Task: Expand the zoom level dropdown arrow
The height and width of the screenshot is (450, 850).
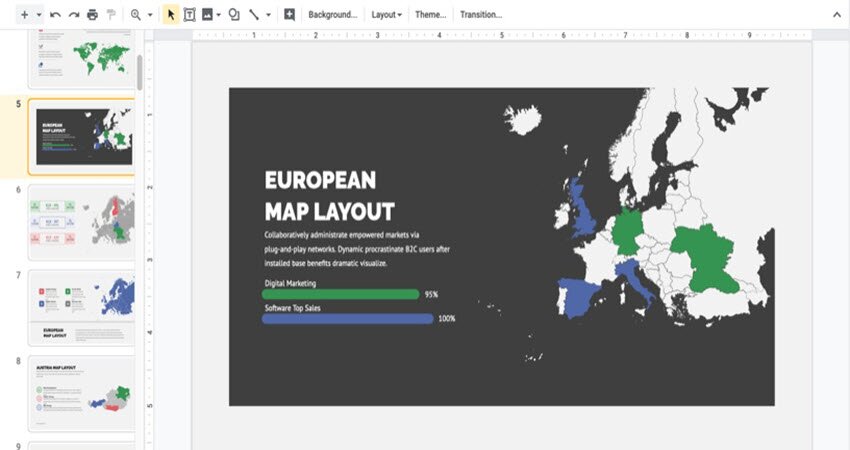Action: [x=150, y=15]
